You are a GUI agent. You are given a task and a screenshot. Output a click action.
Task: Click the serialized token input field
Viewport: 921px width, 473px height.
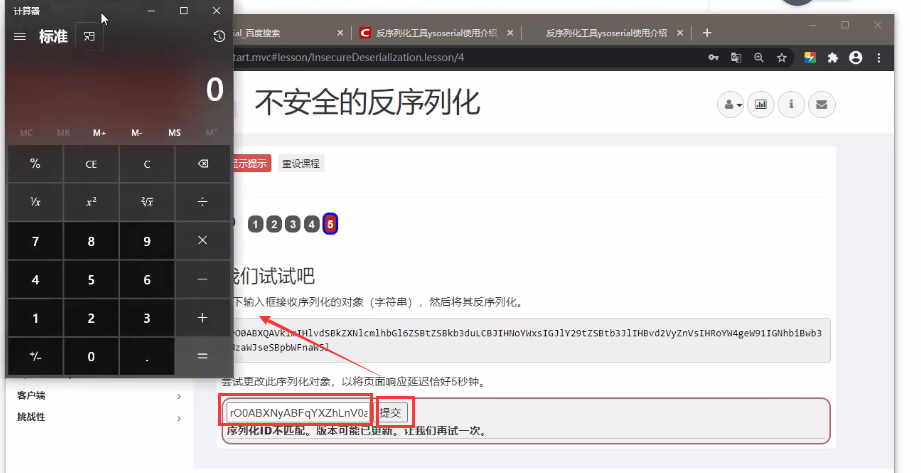[x=298, y=412]
